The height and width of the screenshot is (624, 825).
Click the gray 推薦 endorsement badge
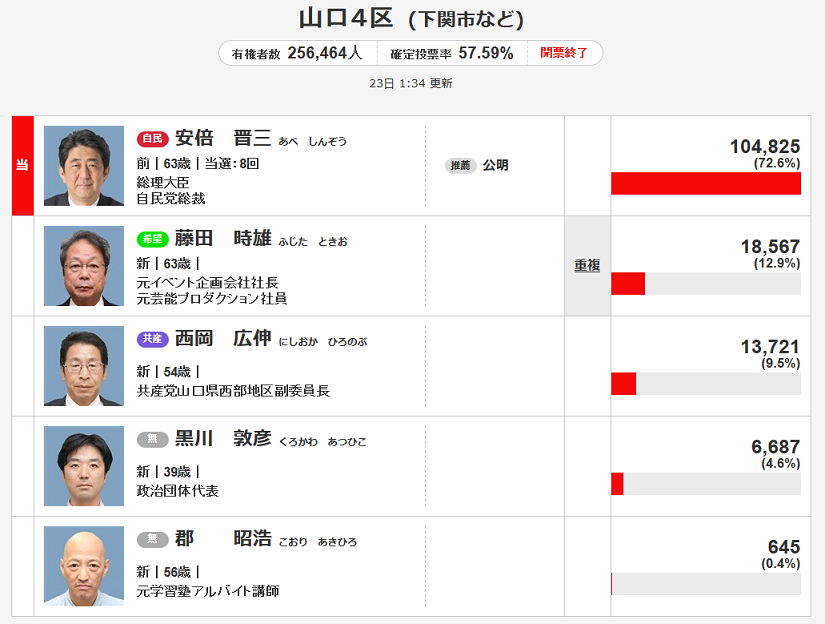pos(460,165)
